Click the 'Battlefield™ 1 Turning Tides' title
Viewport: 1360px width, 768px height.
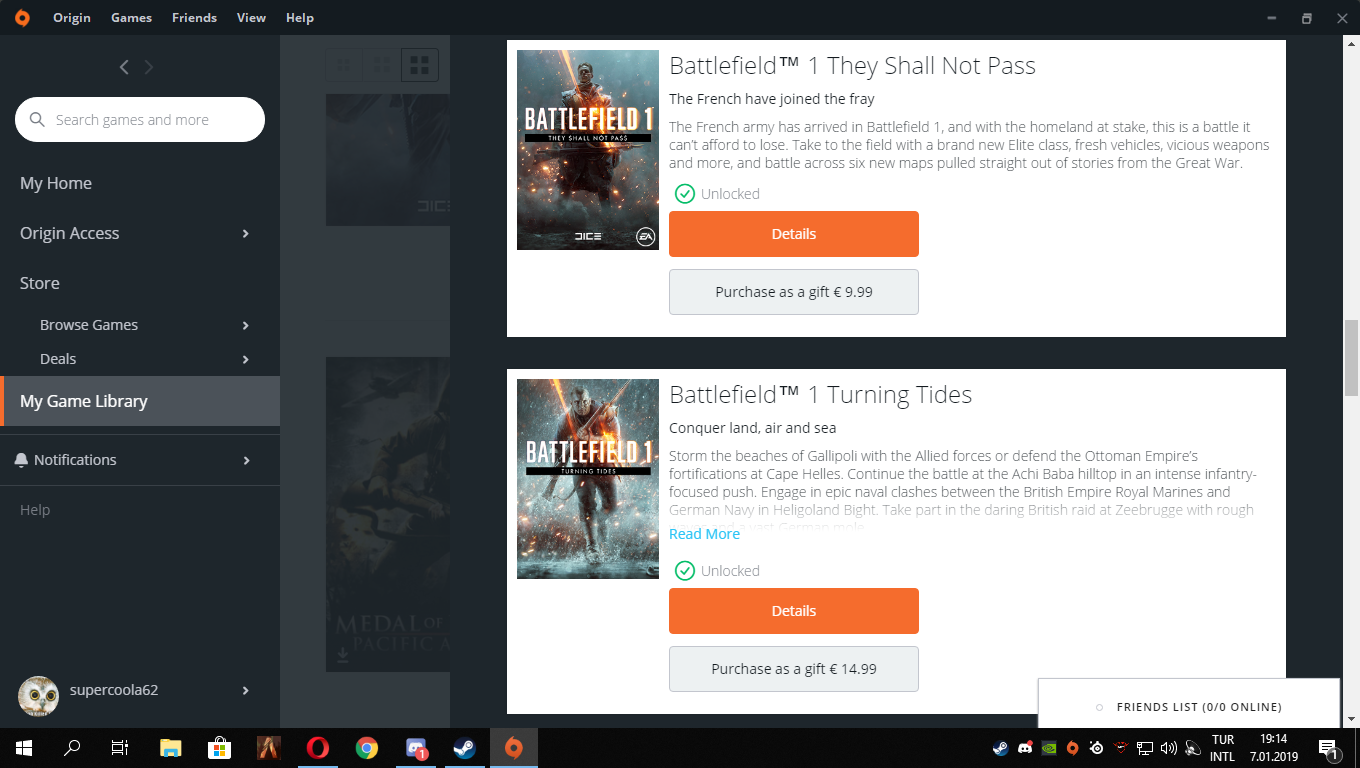click(820, 395)
